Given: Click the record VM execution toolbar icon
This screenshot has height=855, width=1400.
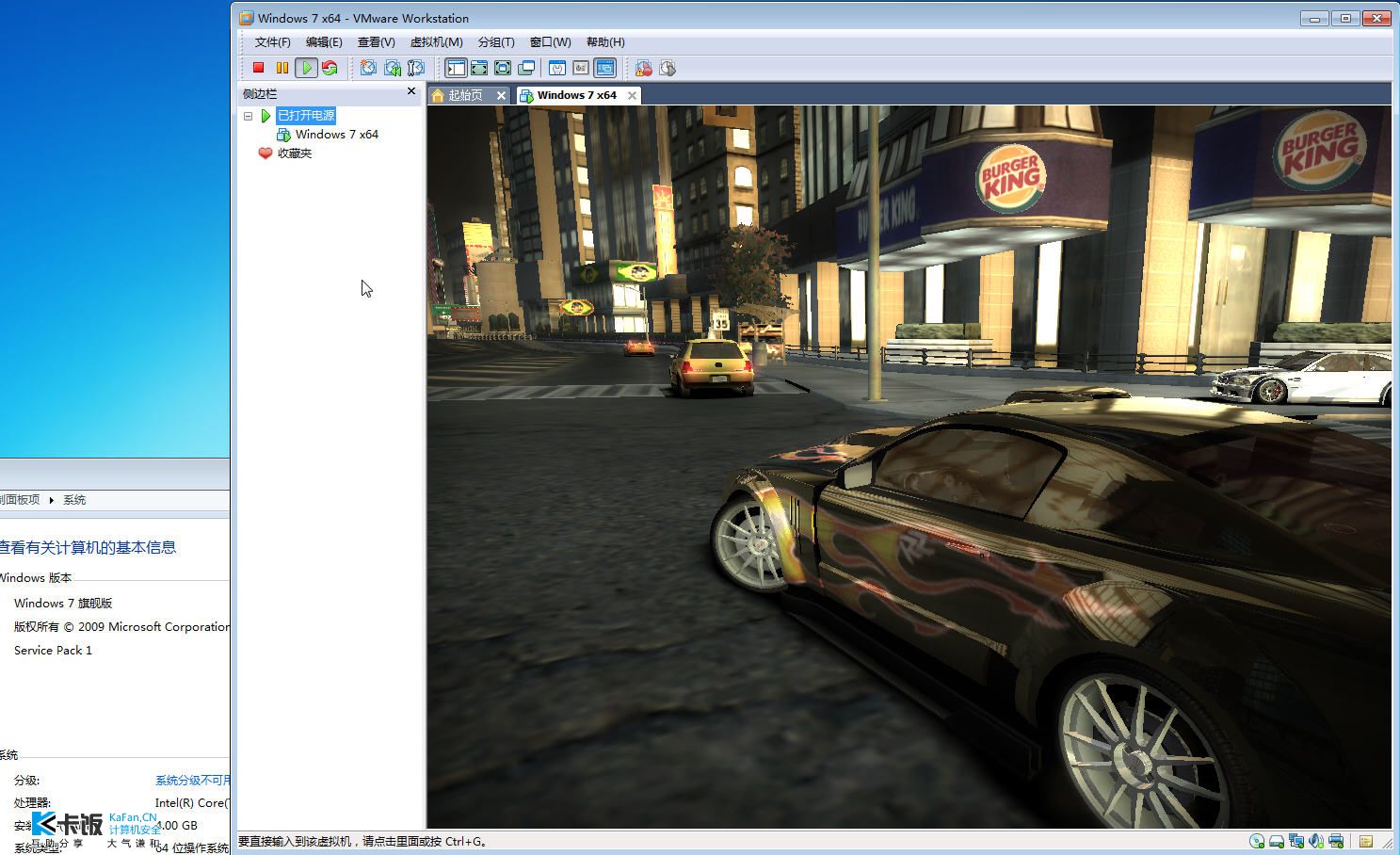Looking at the screenshot, I should [x=644, y=68].
